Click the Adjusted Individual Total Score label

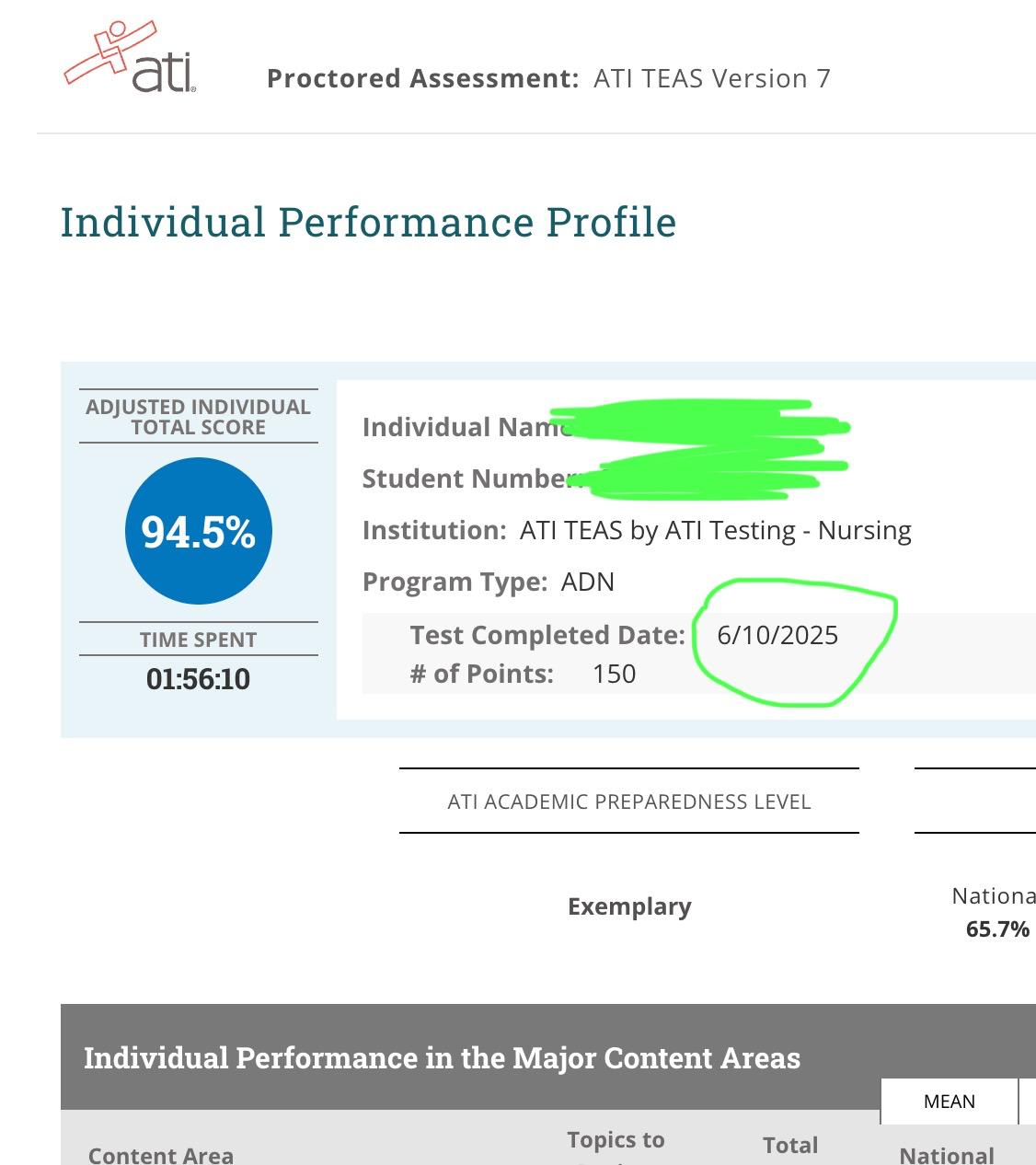pos(198,417)
